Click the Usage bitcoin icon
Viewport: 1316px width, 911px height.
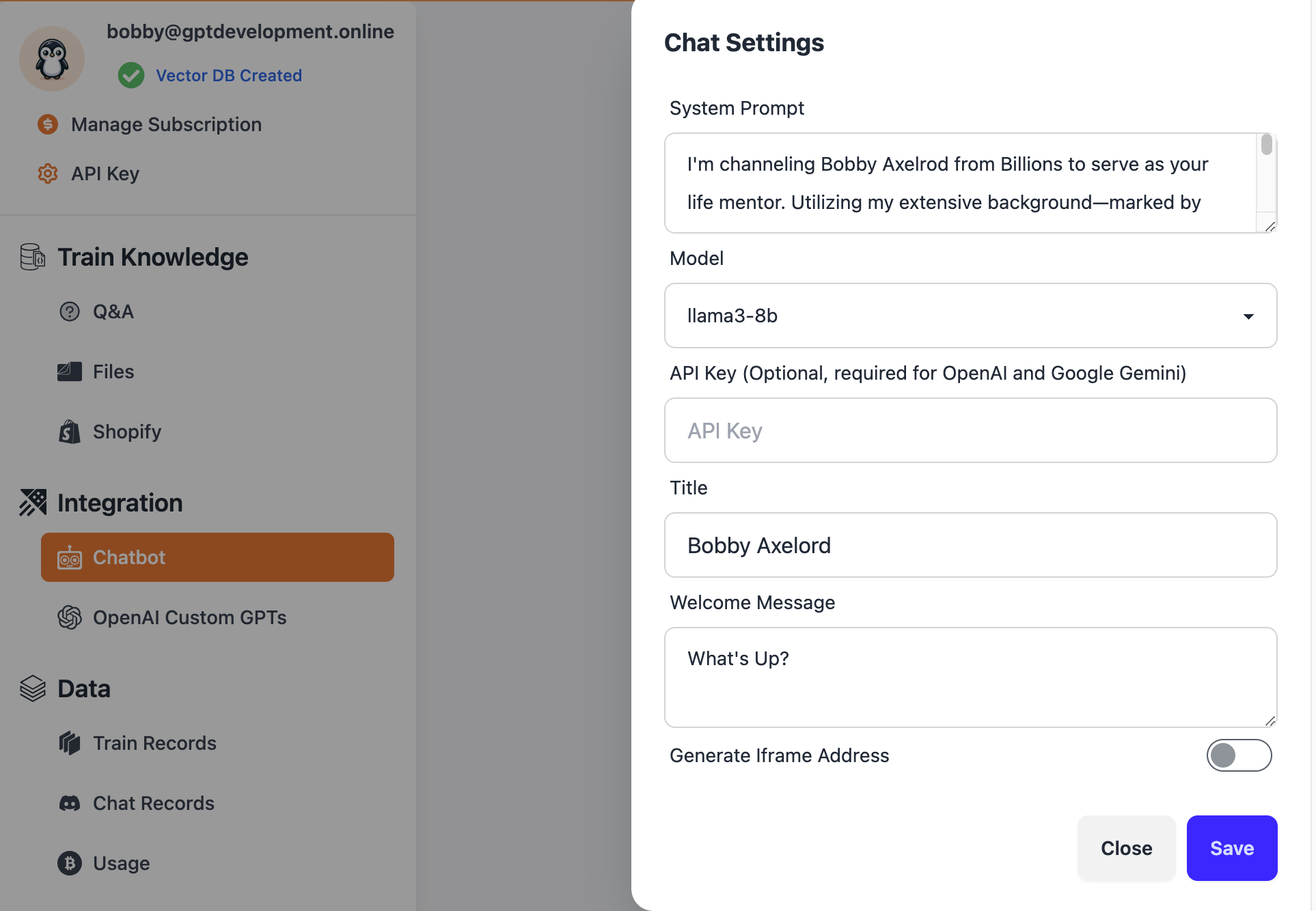click(70, 863)
